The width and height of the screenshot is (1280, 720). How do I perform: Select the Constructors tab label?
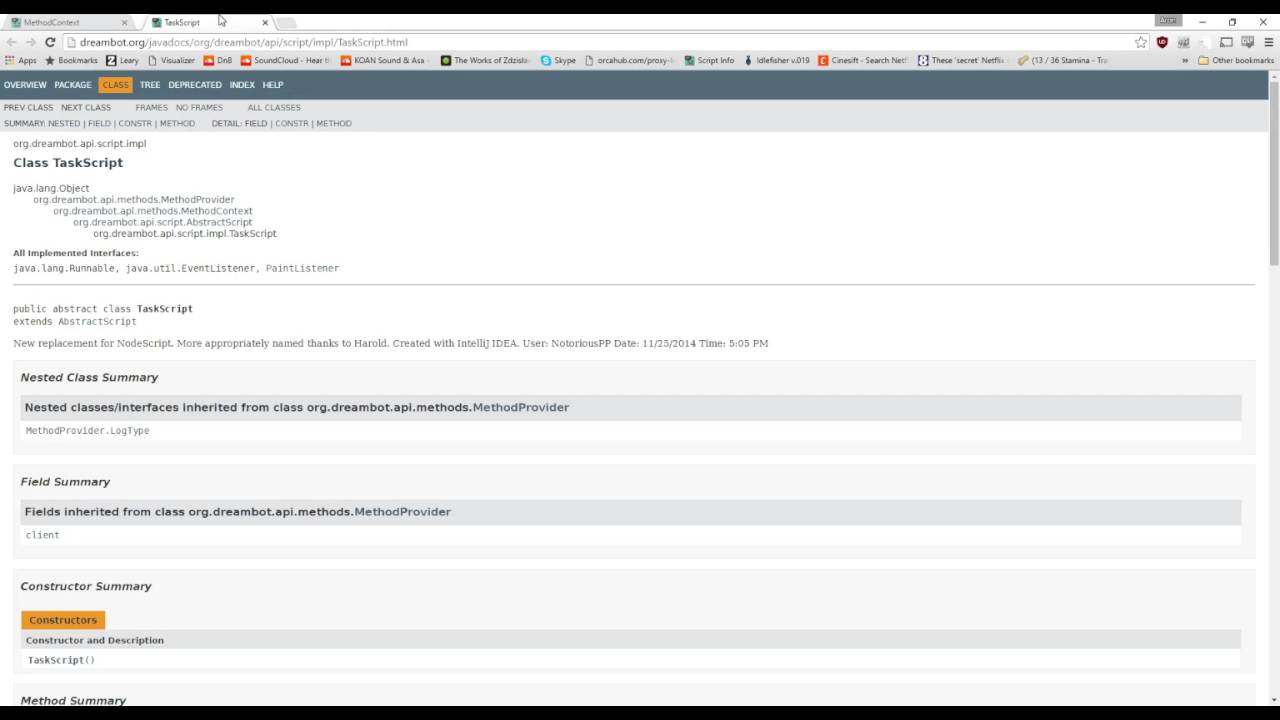point(63,620)
